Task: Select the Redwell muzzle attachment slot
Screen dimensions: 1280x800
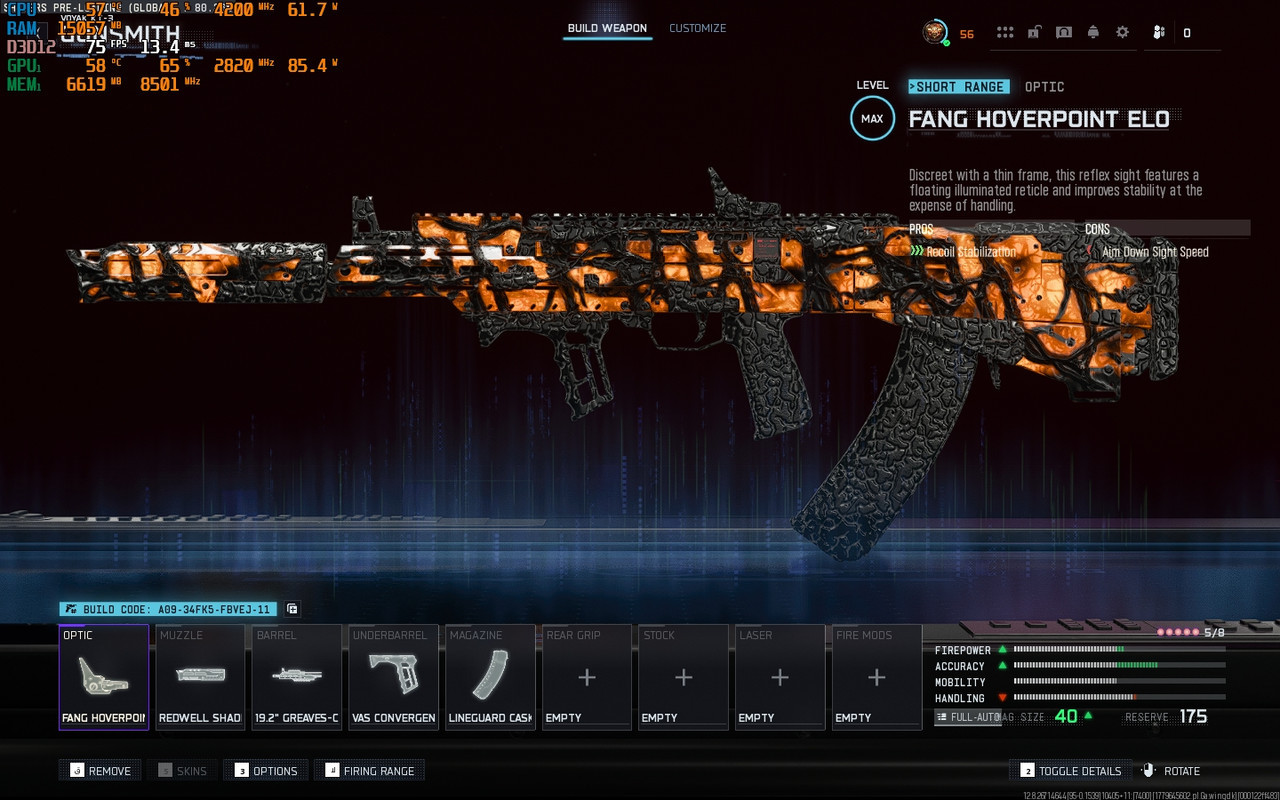Action: click(x=200, y=677)
